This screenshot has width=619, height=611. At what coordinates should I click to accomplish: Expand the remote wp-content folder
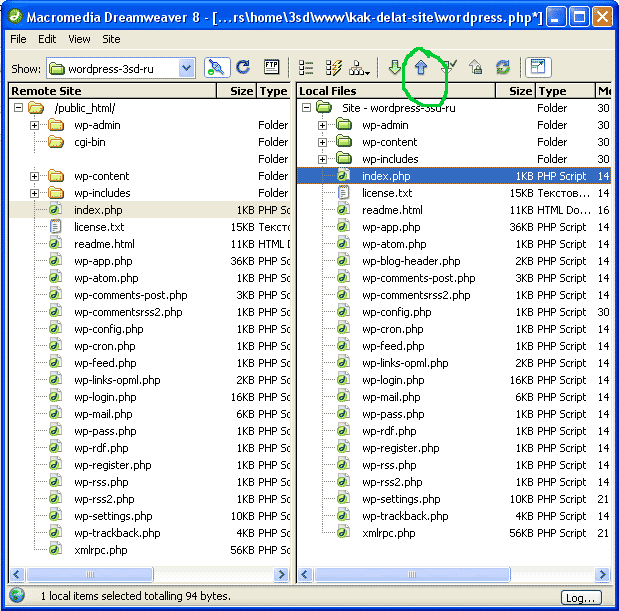pos(34,176)
